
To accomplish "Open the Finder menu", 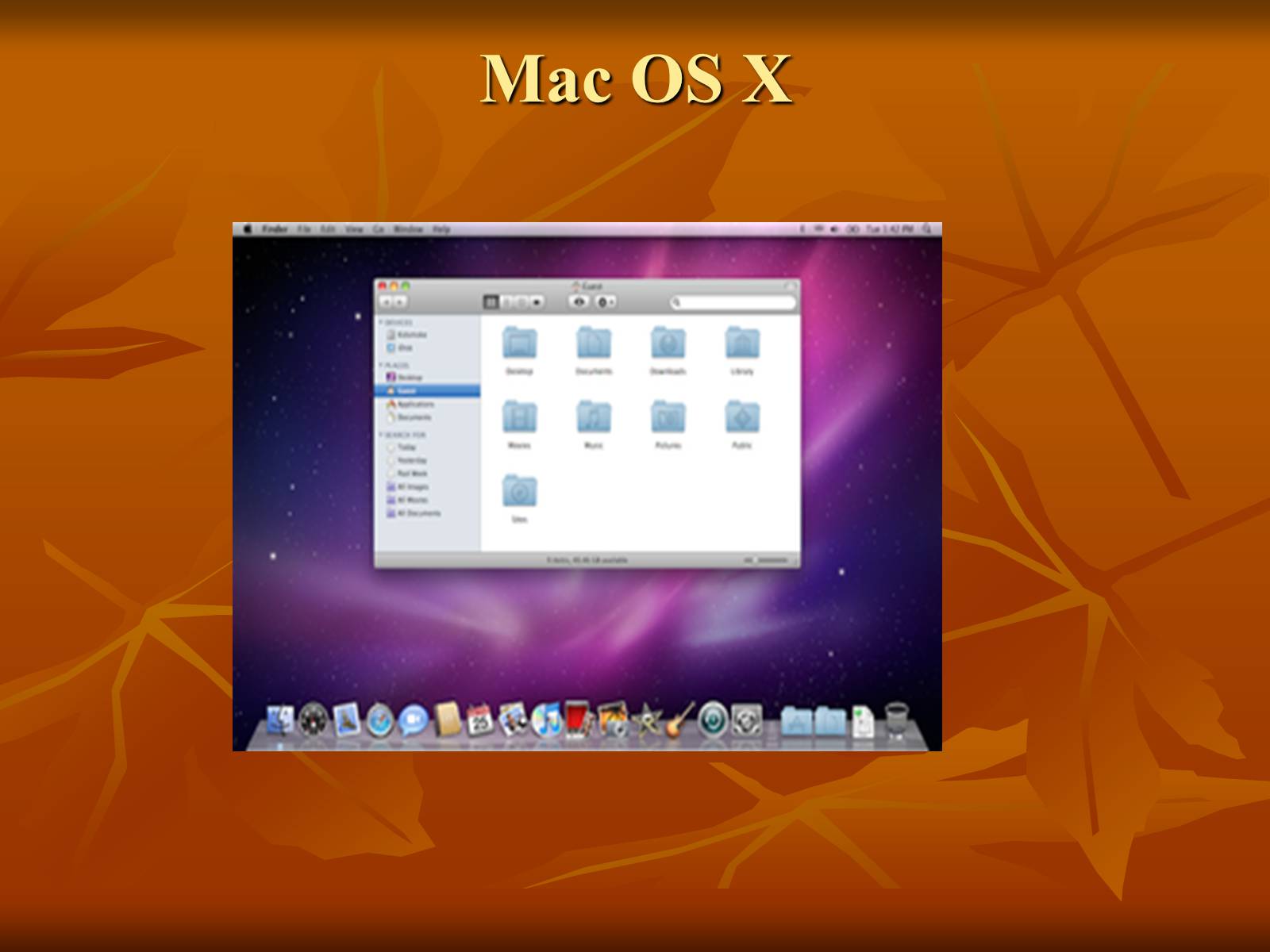I will click(275, 229).
